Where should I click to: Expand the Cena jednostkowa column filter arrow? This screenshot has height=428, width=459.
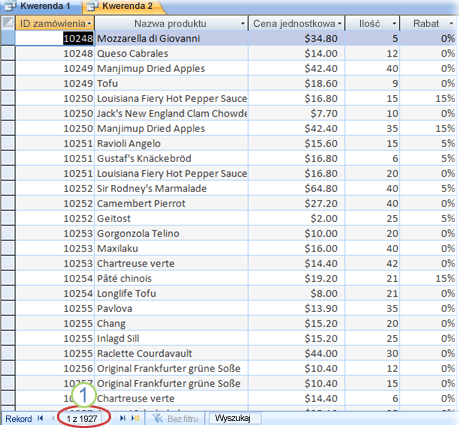click(339, 24)
